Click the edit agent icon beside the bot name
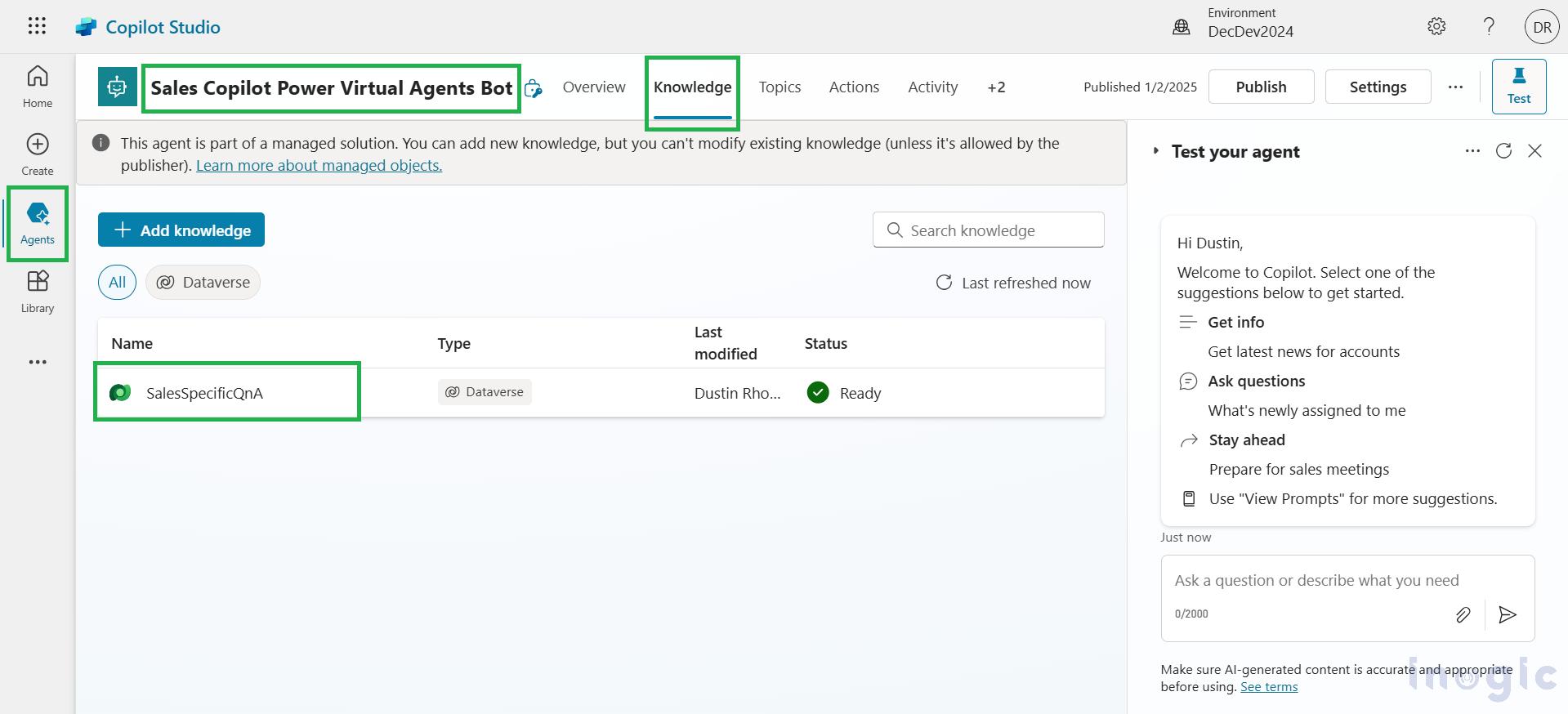The height and width of the screenshot is (714, 1568). pos(534,88)
